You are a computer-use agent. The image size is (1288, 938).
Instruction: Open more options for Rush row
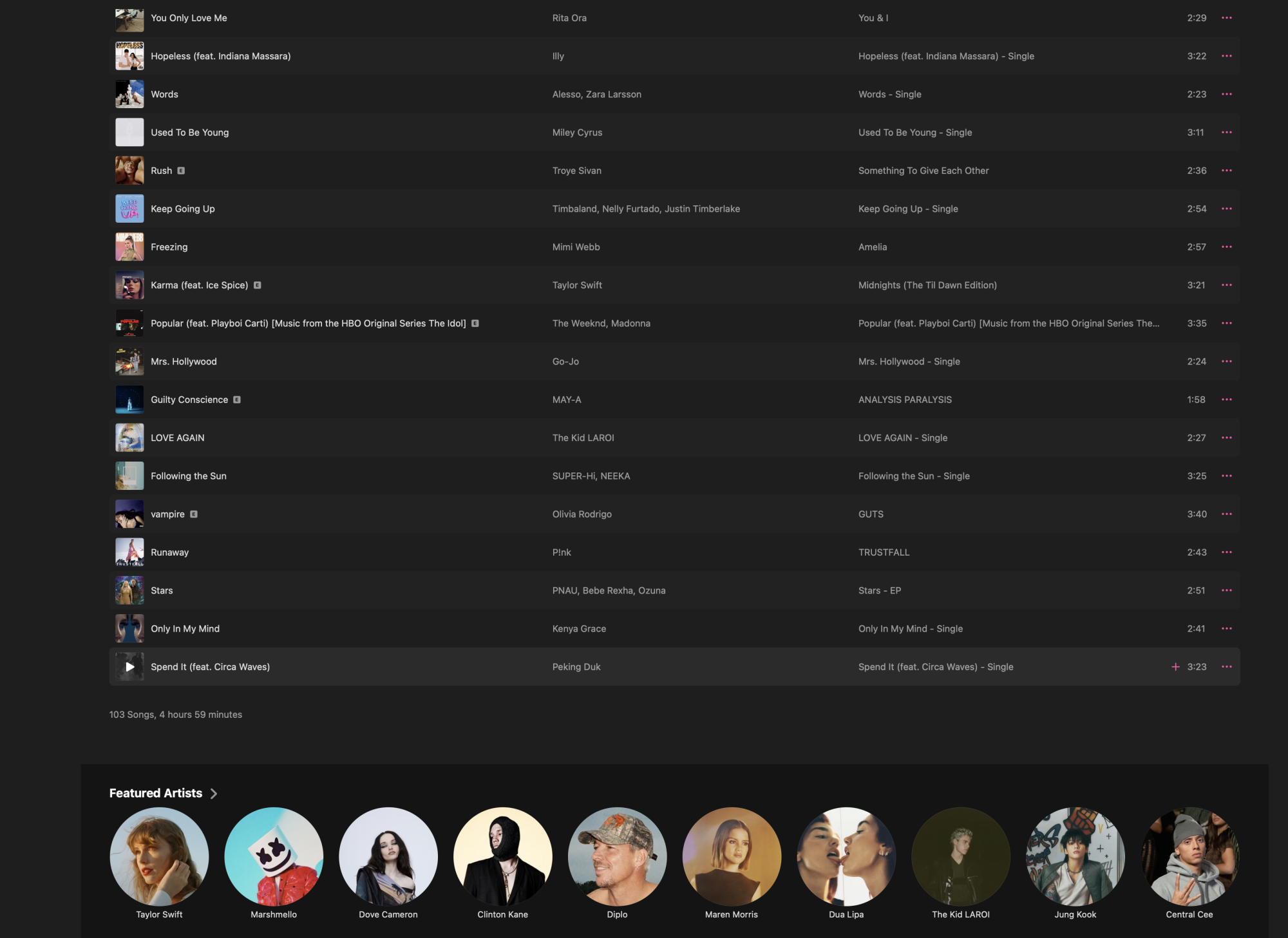(x=1226, y=171)
